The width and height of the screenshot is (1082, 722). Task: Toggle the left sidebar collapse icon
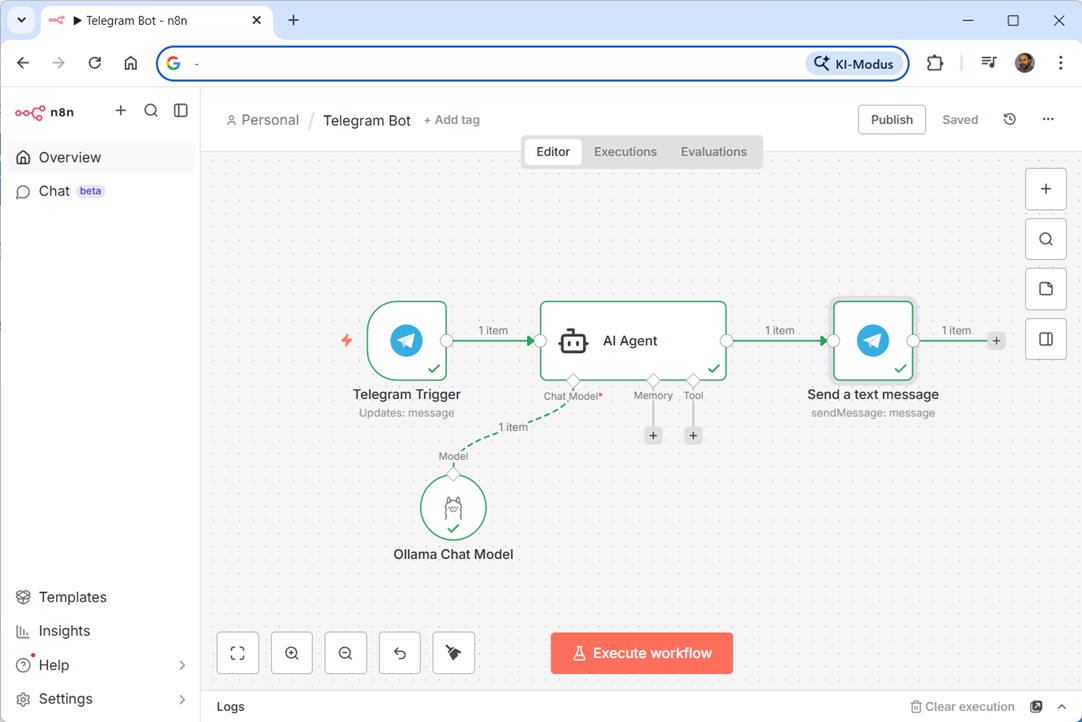tap(181, 111)
